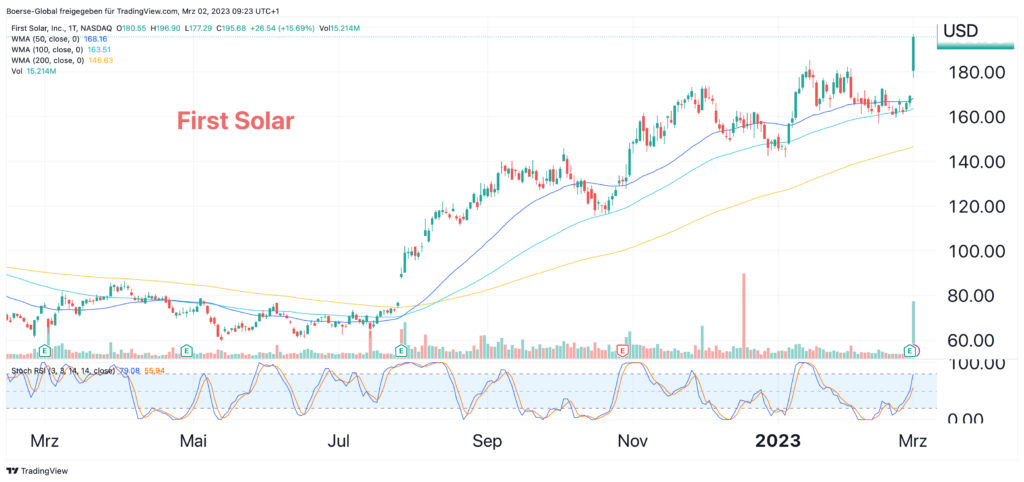Click the 160.00 price axis label

976,118
